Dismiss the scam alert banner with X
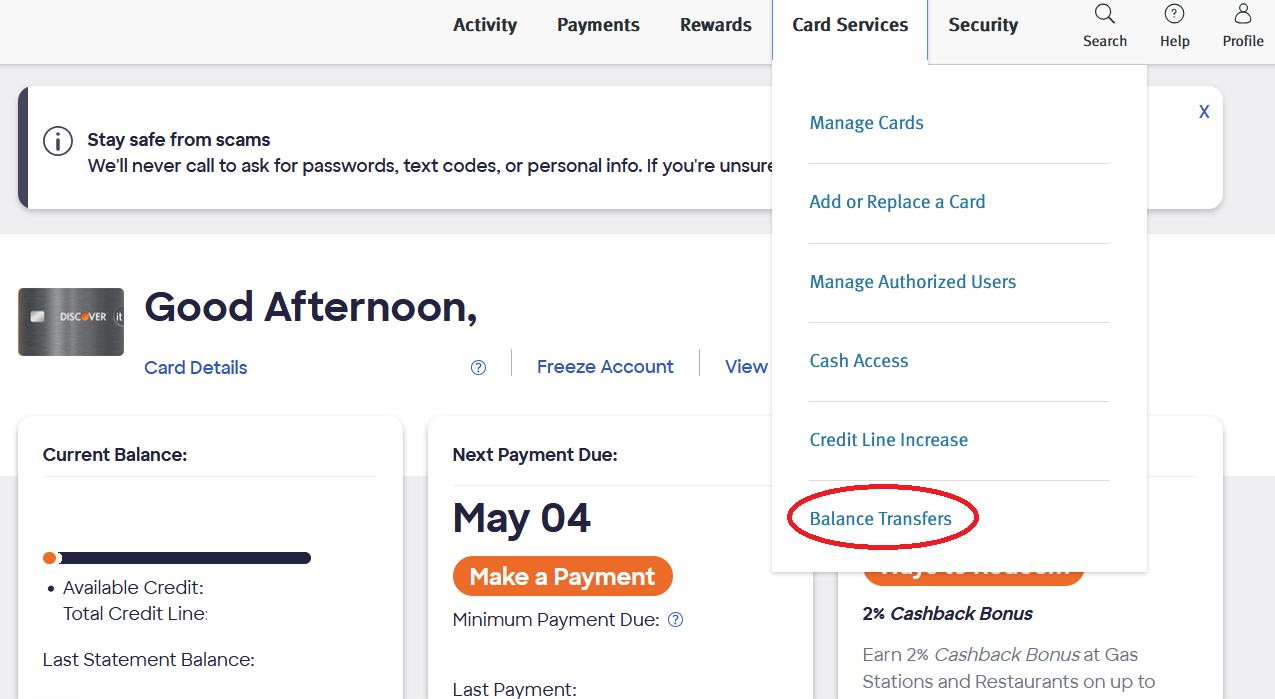1275x699 pixels. pyautogui.click(x=1204, y=112)
